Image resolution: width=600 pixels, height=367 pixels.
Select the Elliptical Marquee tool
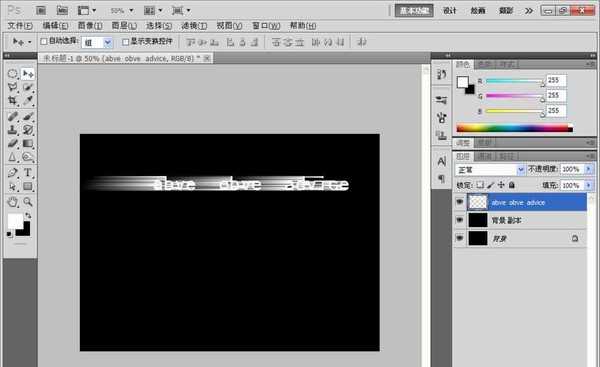12,73
